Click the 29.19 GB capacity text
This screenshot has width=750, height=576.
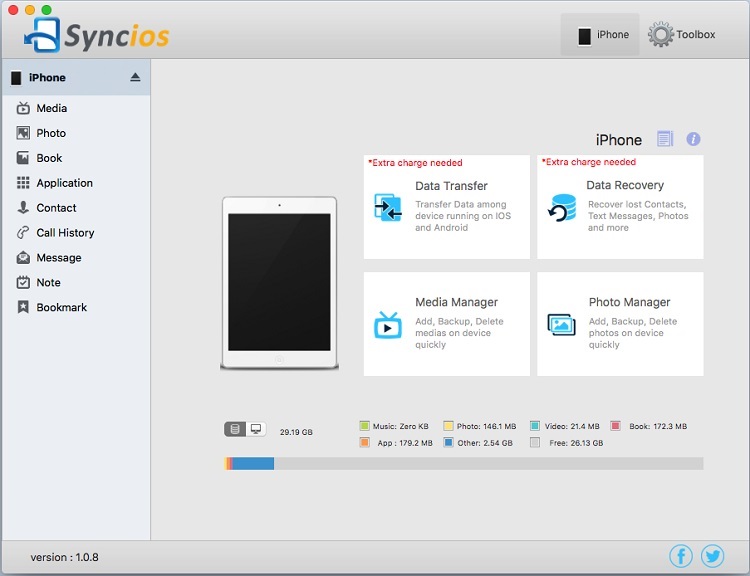(296, 432)
